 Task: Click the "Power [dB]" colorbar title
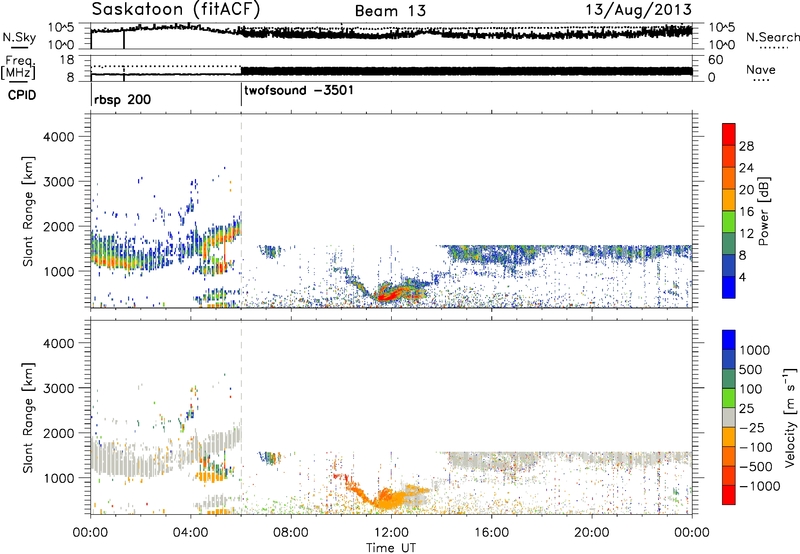763,211
